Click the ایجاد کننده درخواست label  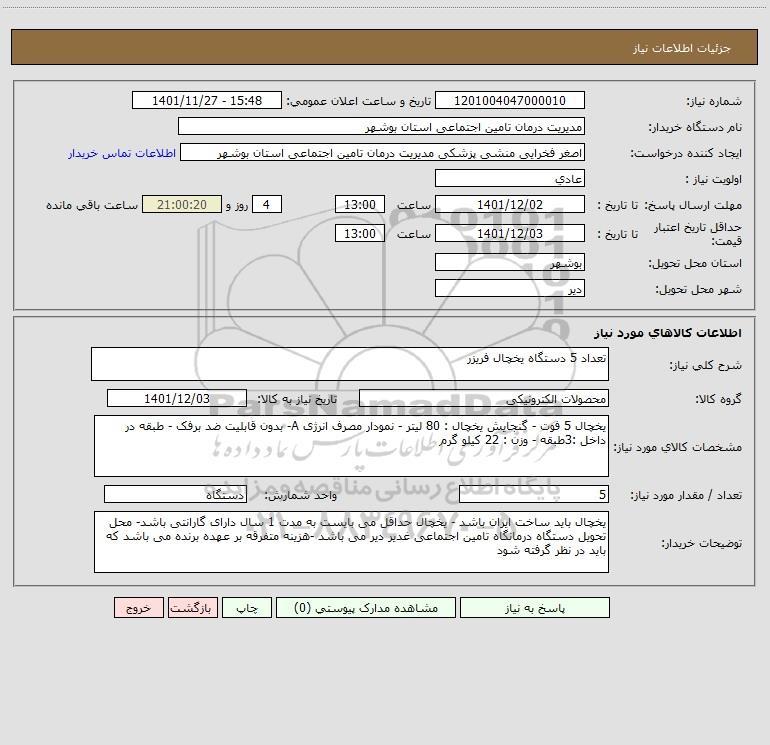tap(686, 154)
